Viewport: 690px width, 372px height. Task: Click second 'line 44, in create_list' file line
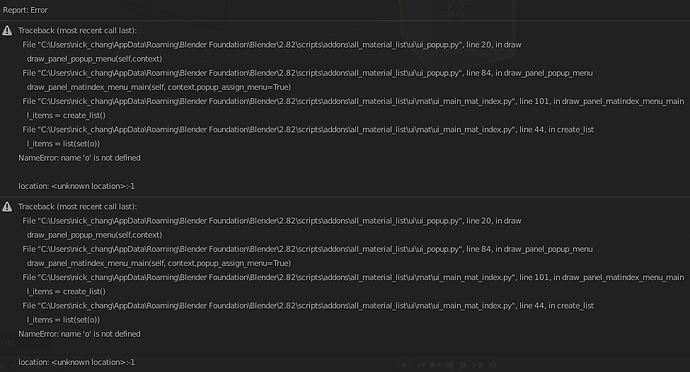(x=308, y=305)
